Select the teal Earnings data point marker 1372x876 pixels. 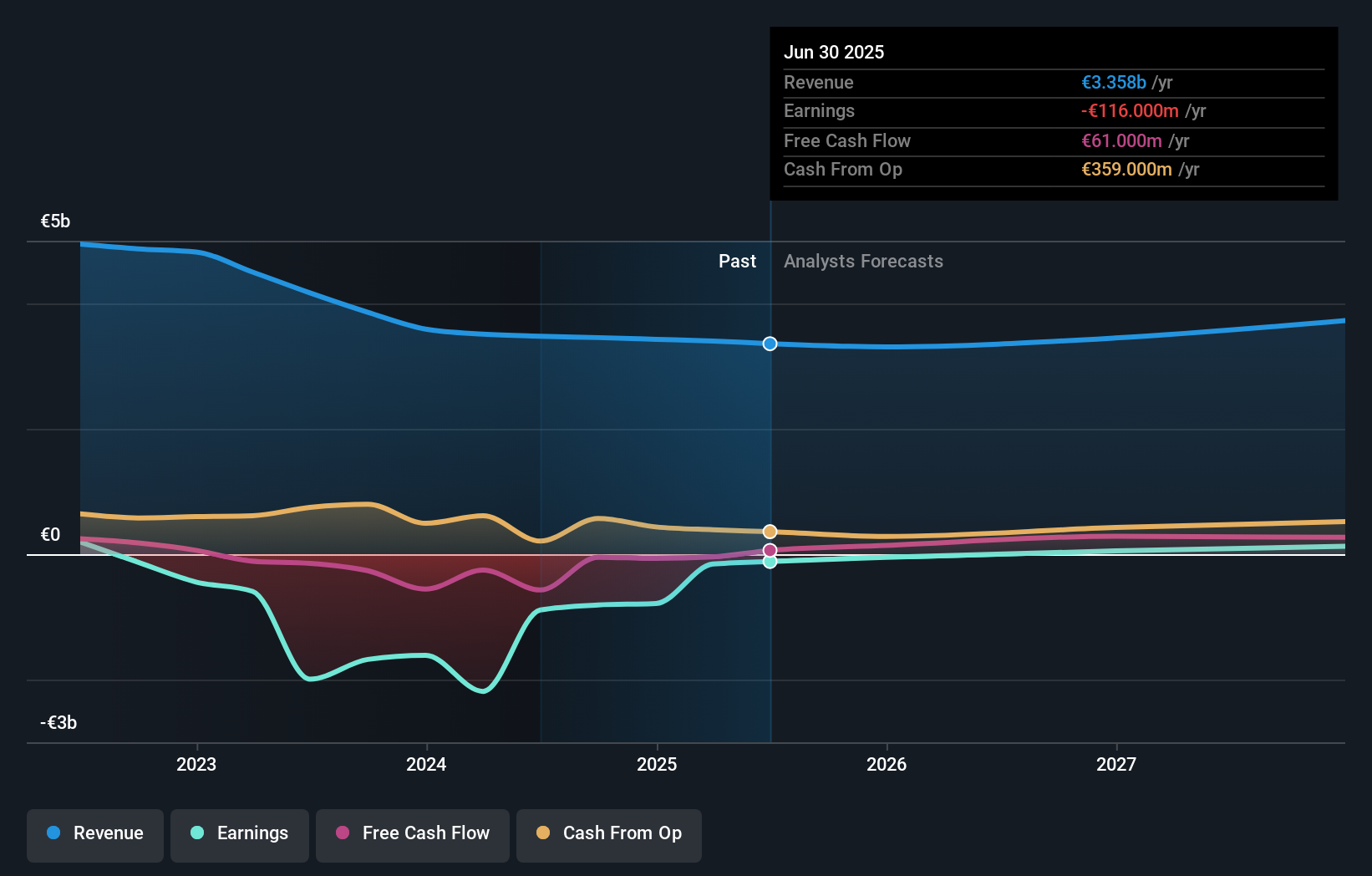770,563
